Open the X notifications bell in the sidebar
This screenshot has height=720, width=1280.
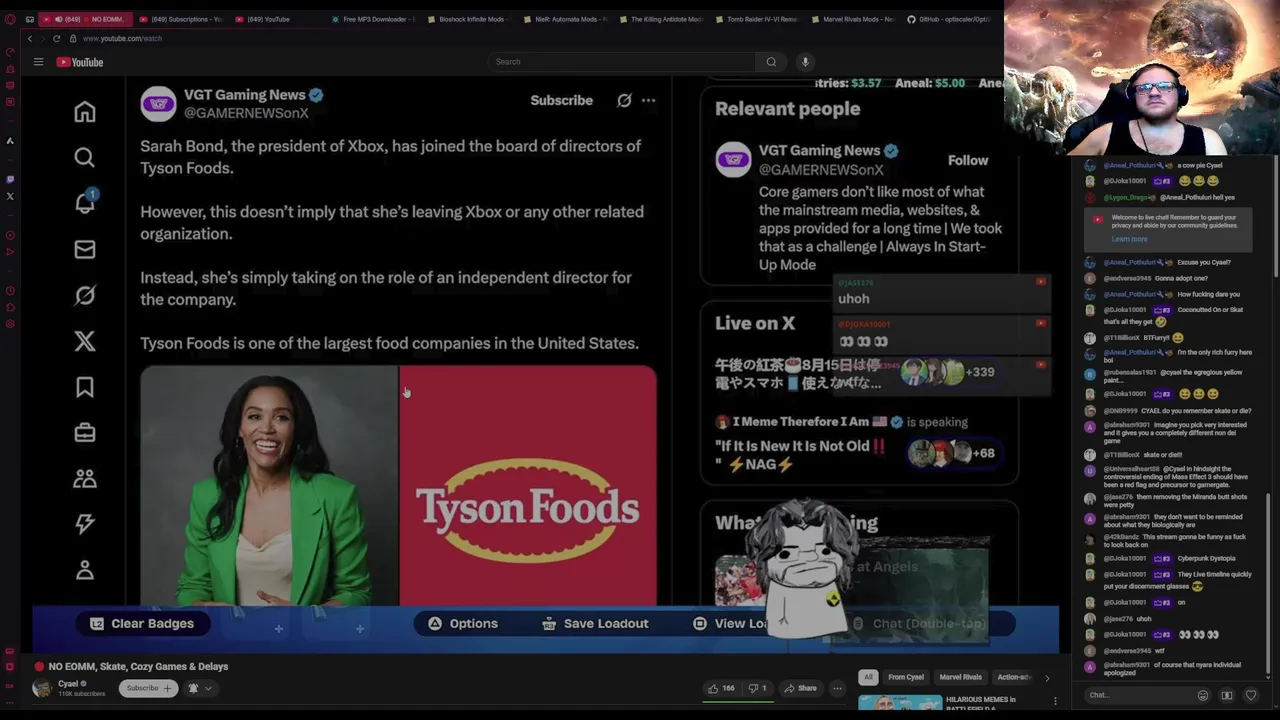coord(85,202)
